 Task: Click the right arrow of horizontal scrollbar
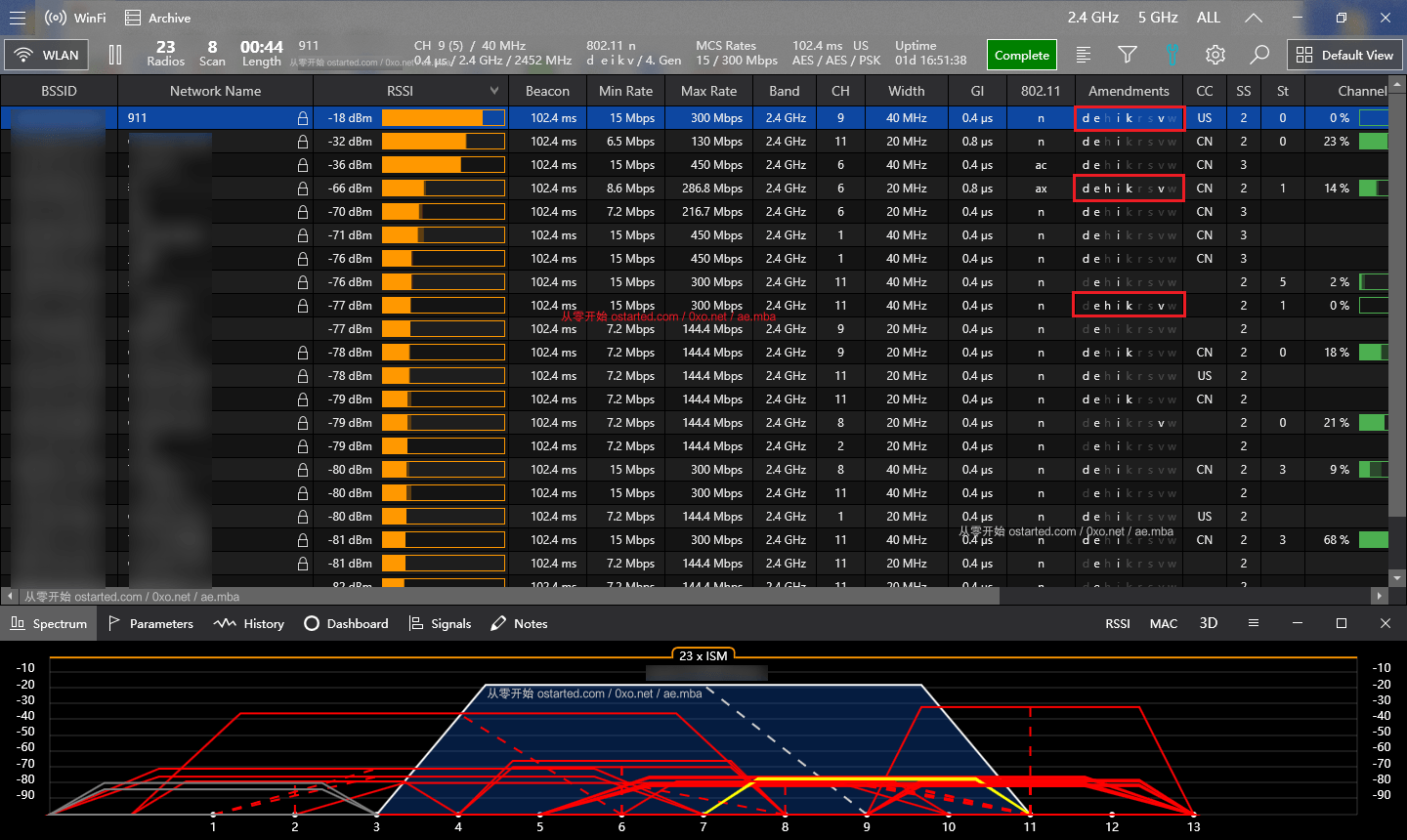[1379, 596]
